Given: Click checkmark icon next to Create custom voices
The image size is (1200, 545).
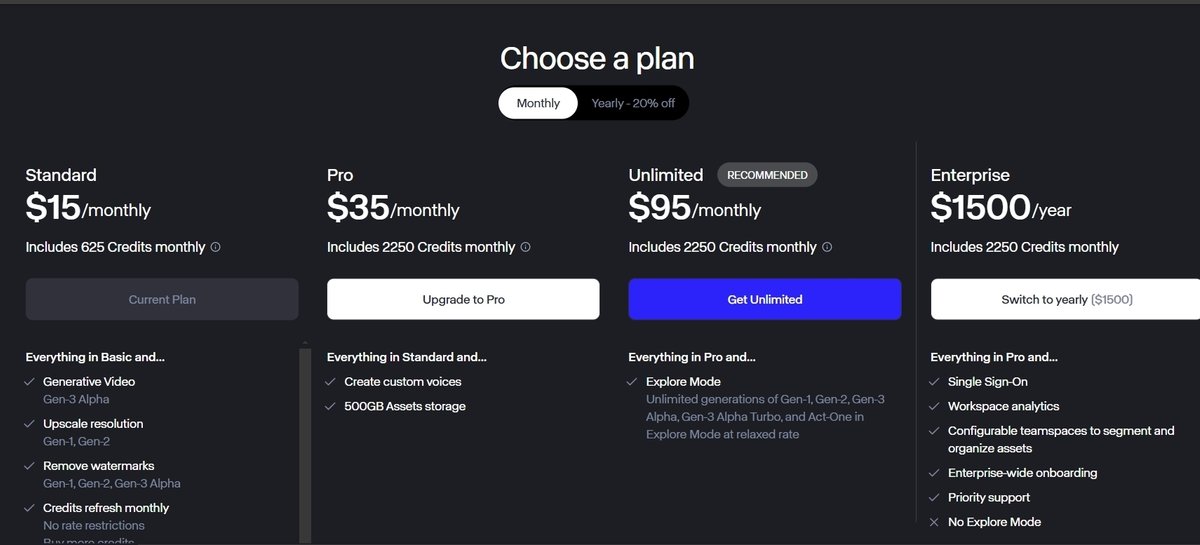Looking at the screenshot, I should pyautogui.click(x=331, y=382).
